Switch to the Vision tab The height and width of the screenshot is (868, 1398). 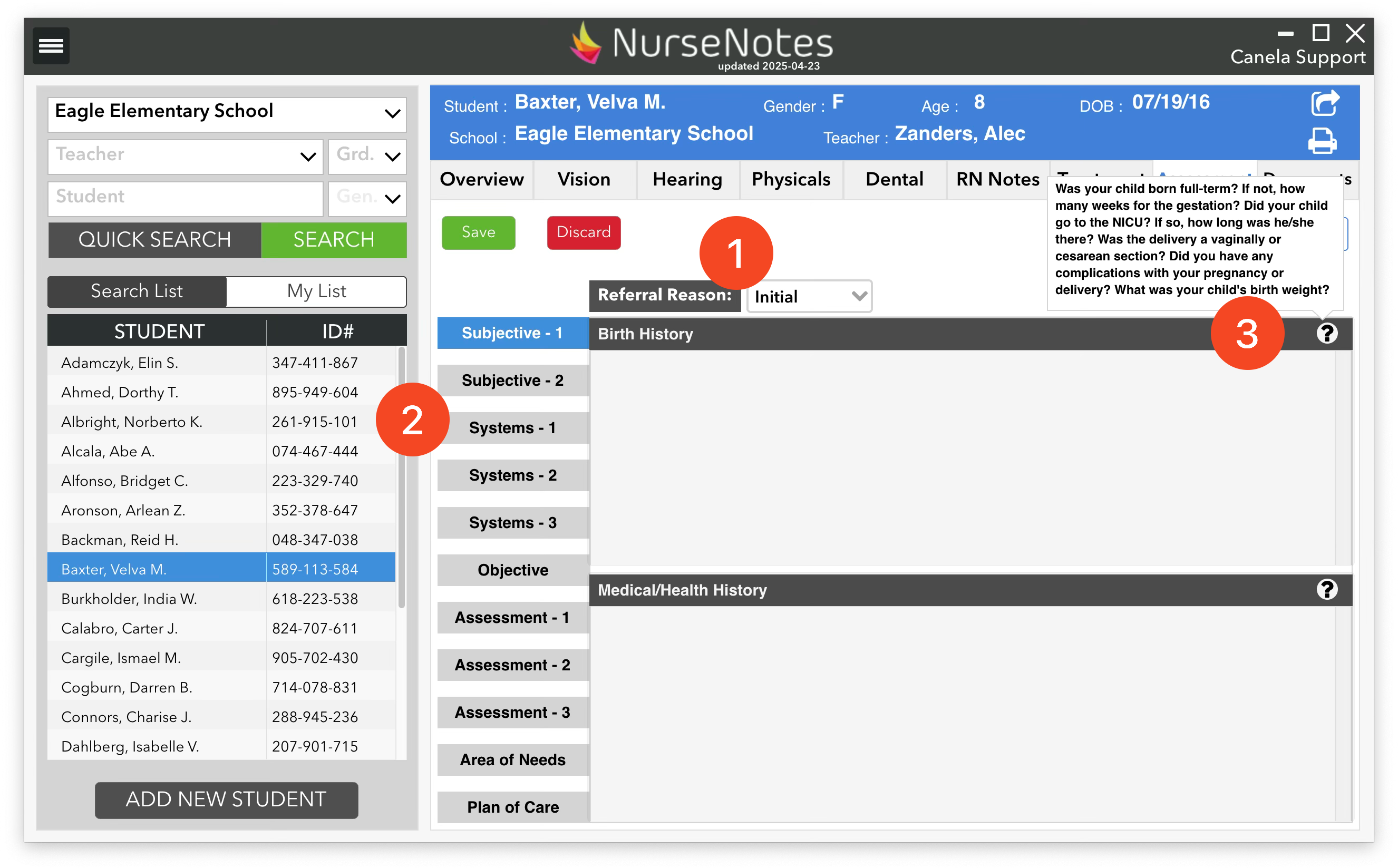tap(584, 180)
